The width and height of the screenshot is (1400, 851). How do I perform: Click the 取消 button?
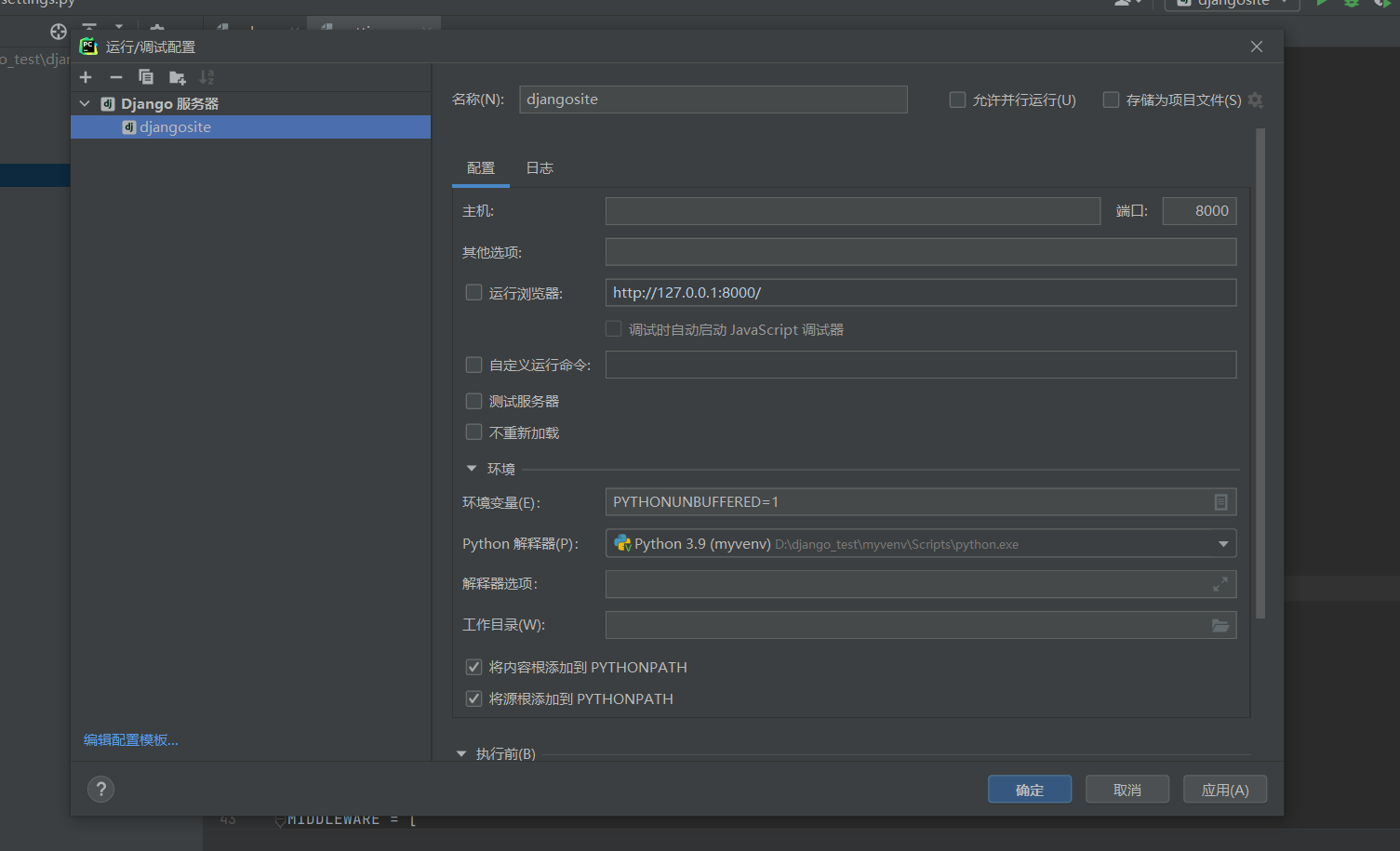click(1127, 790)
